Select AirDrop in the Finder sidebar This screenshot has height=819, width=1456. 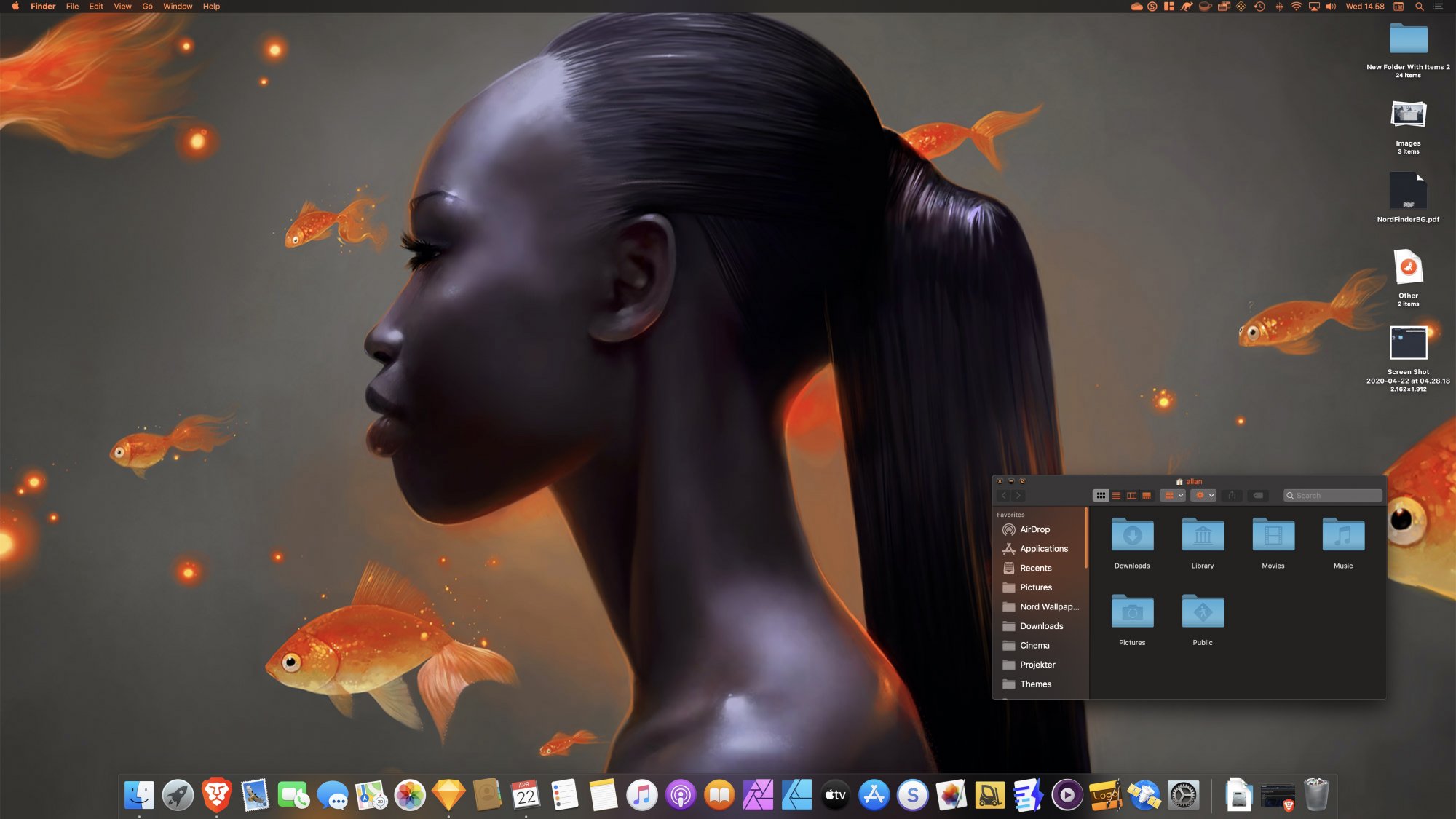click(x=1041, y=529)
